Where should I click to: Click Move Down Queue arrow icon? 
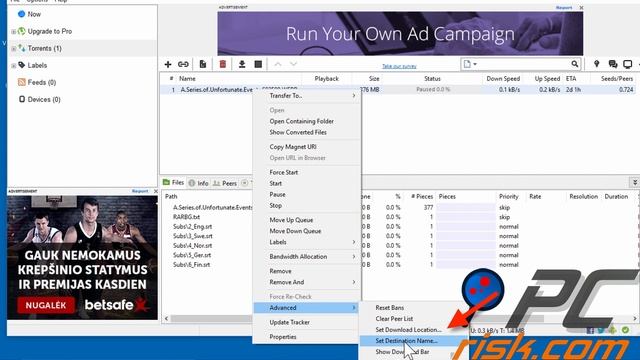coord(293,64)
